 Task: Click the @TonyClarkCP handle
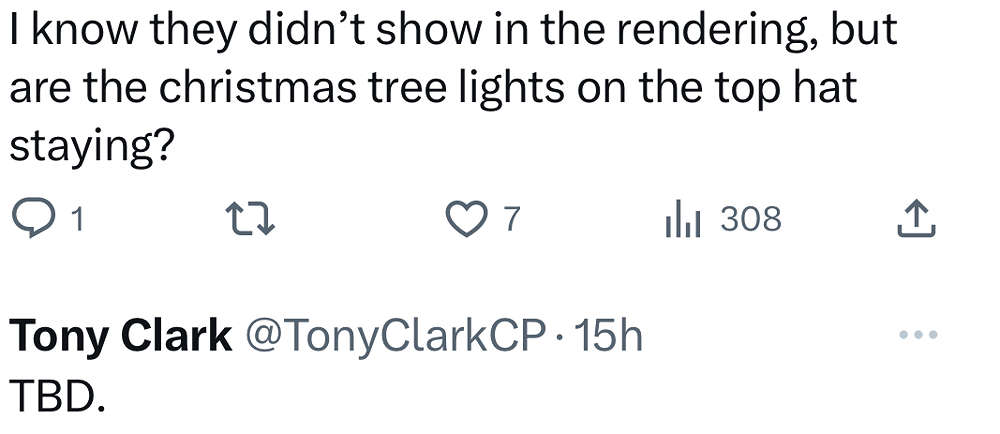(395, 338)
